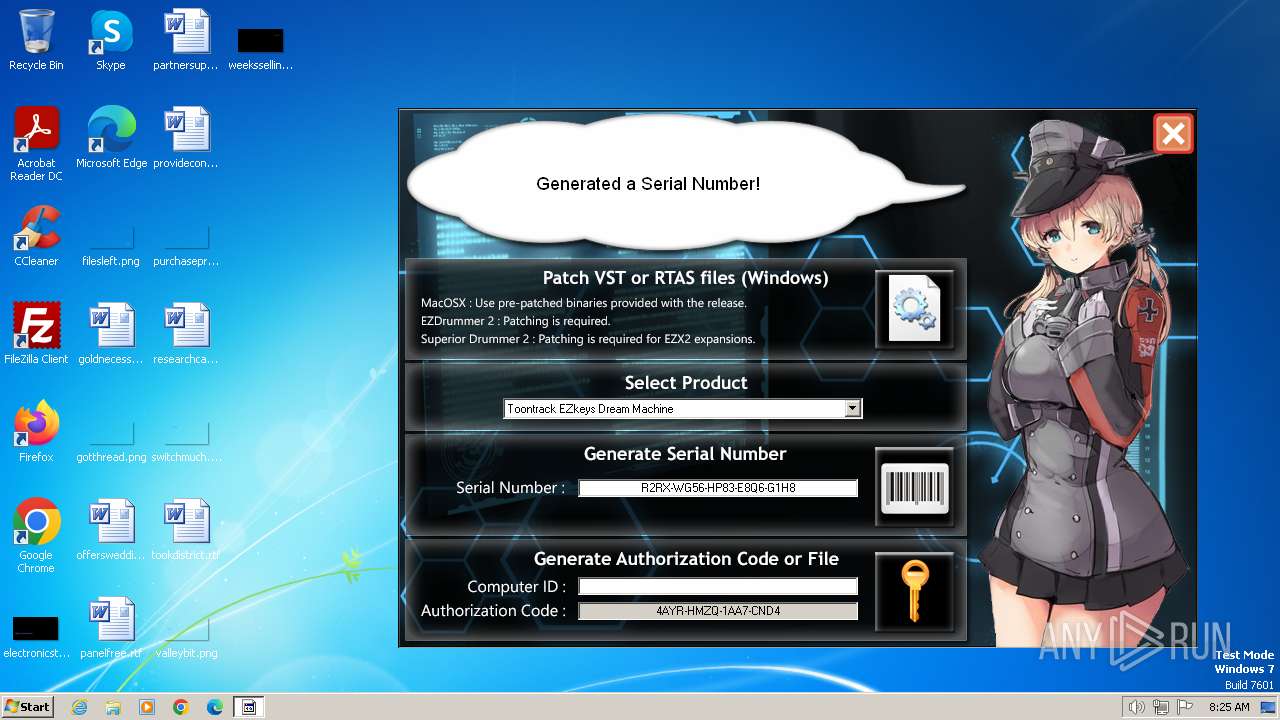Select the purchasepr... desktop file
The height and width of the screenshot is (720, 1280).
(x=186, y=244)
